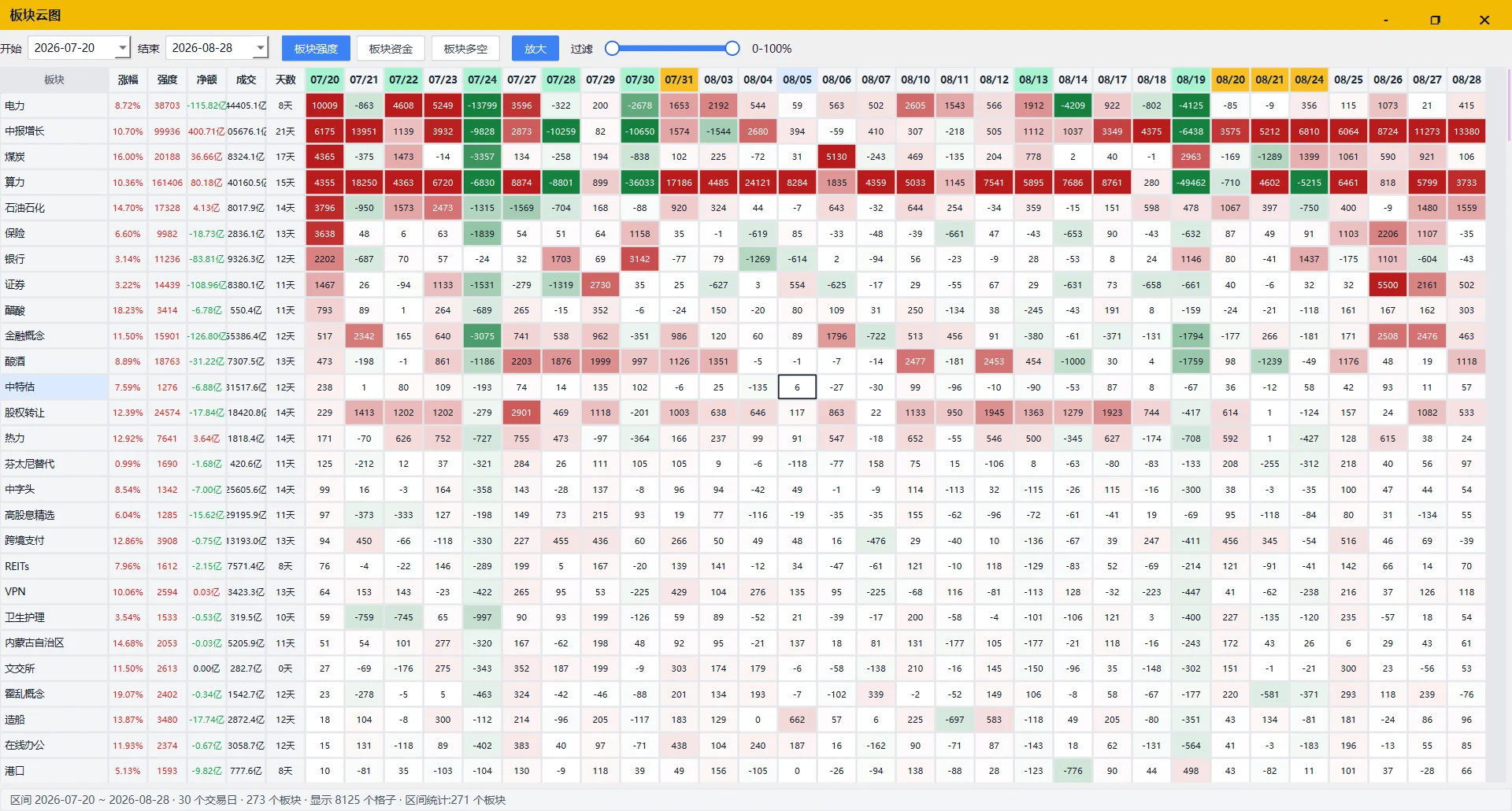Click the -776 cell in 港口 row
Viewport: 1512px width, 811px height.
click(1073, 771)
